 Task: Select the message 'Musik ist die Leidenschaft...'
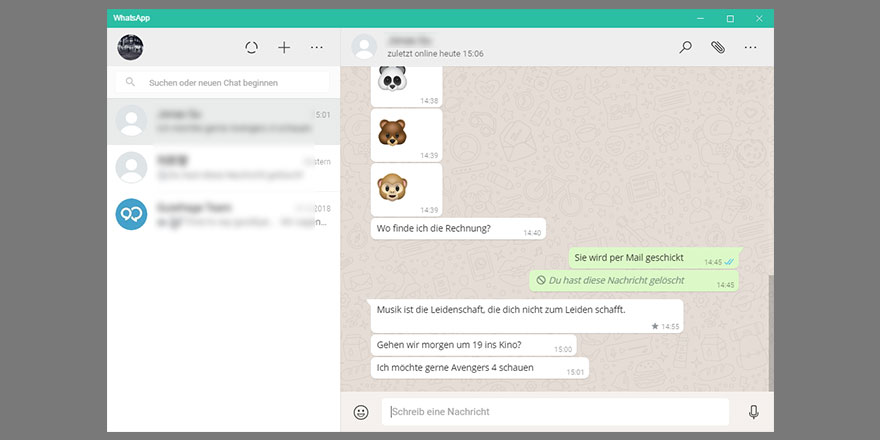click(x=526, y=316)
